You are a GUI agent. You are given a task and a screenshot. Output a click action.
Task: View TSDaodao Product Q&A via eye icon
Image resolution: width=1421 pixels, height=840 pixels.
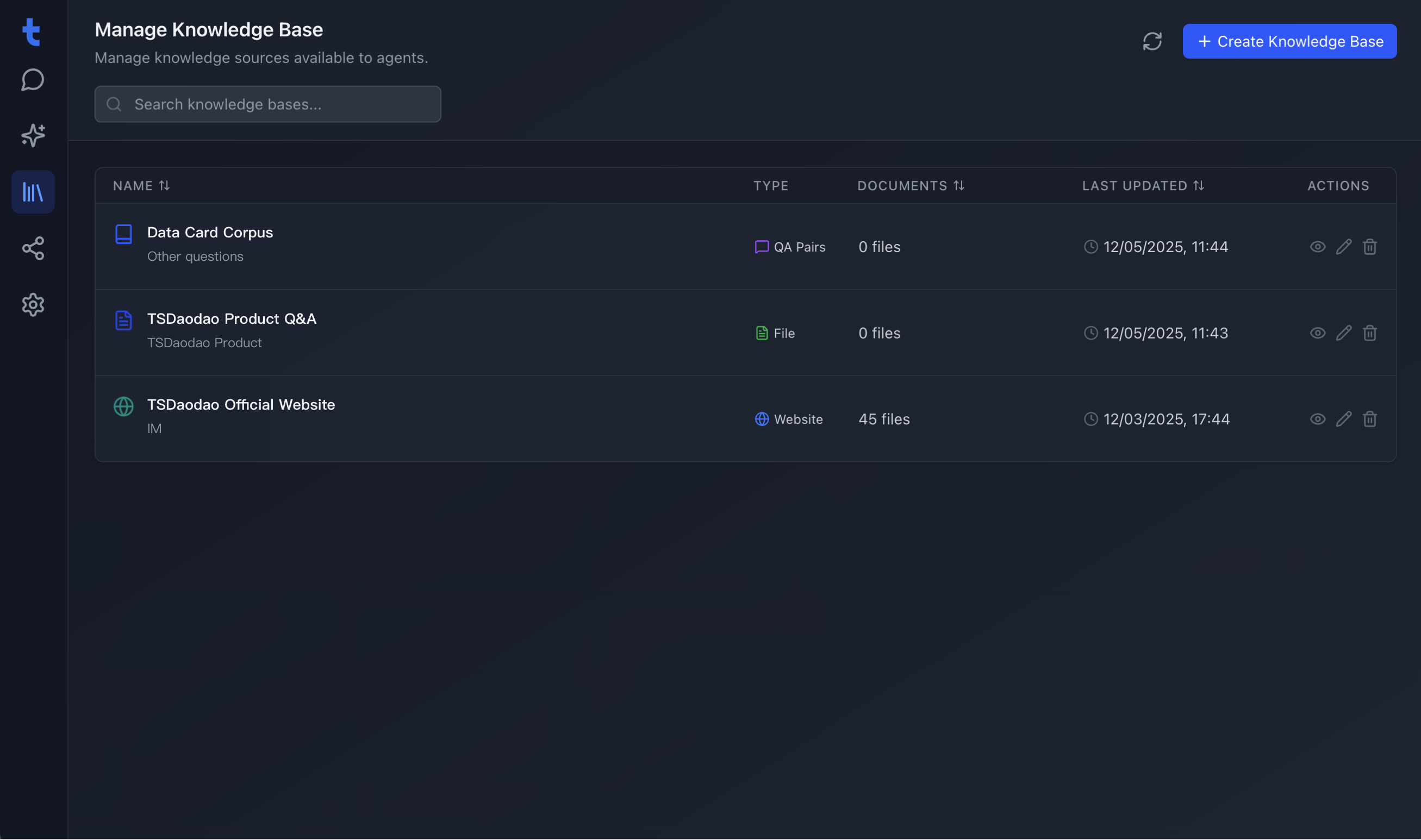click(1317, 333)
